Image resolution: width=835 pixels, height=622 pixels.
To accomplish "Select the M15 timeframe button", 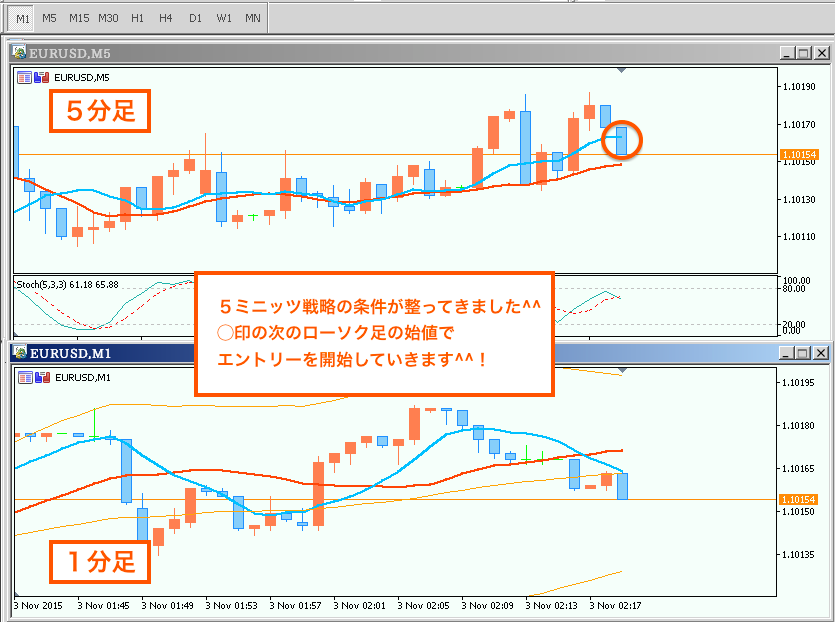I will point(79,18).
